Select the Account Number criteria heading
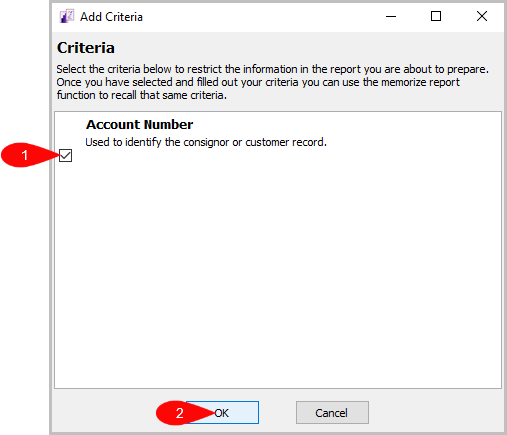 pos(139,125)
